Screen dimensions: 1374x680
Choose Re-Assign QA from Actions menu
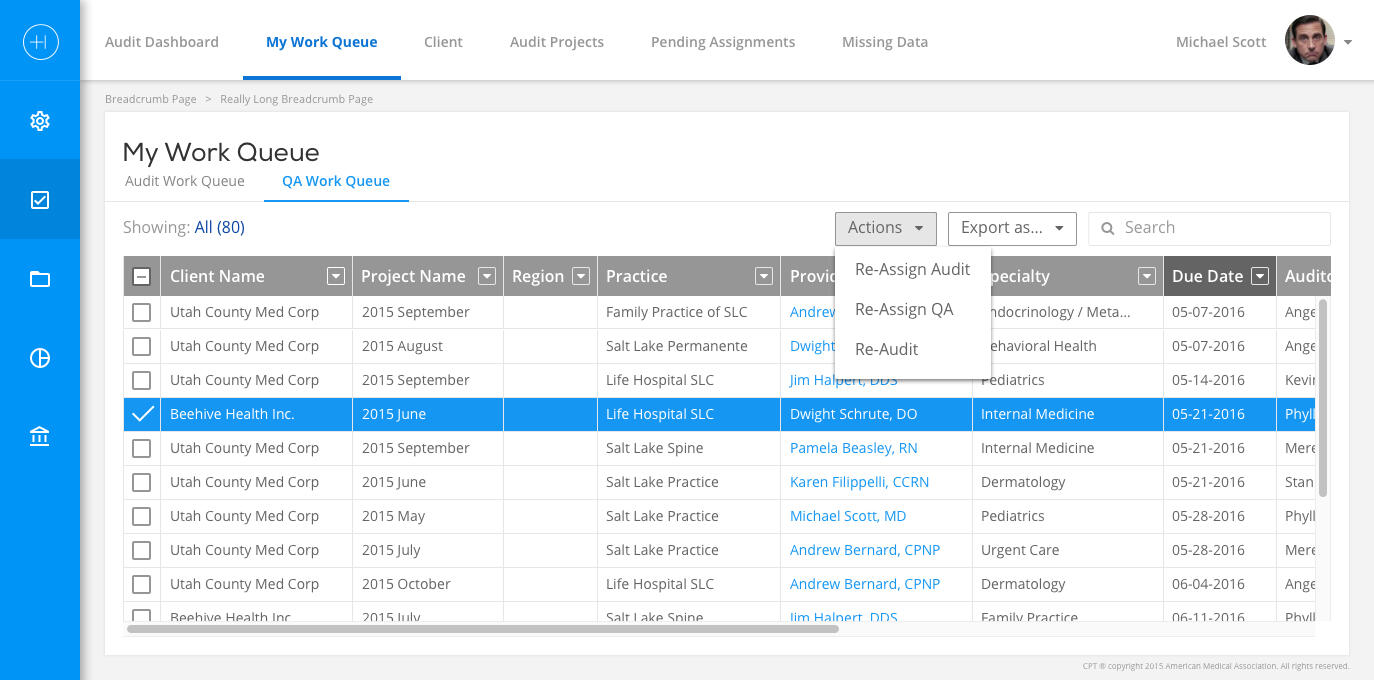[x=904, y=309]
